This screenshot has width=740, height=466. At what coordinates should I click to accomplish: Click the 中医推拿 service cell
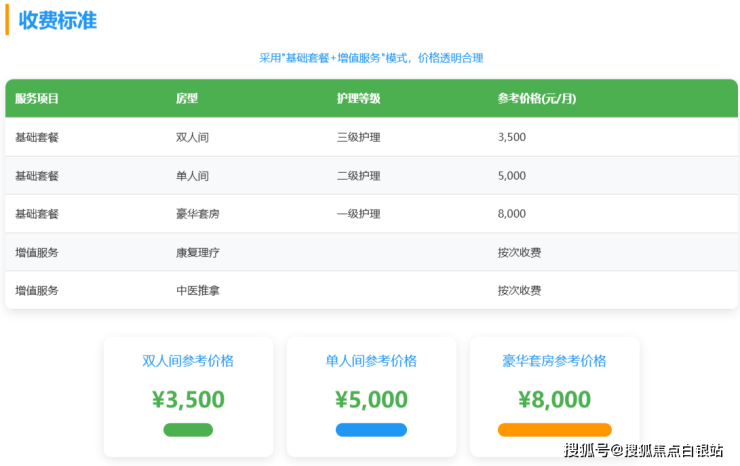point(198,290)
